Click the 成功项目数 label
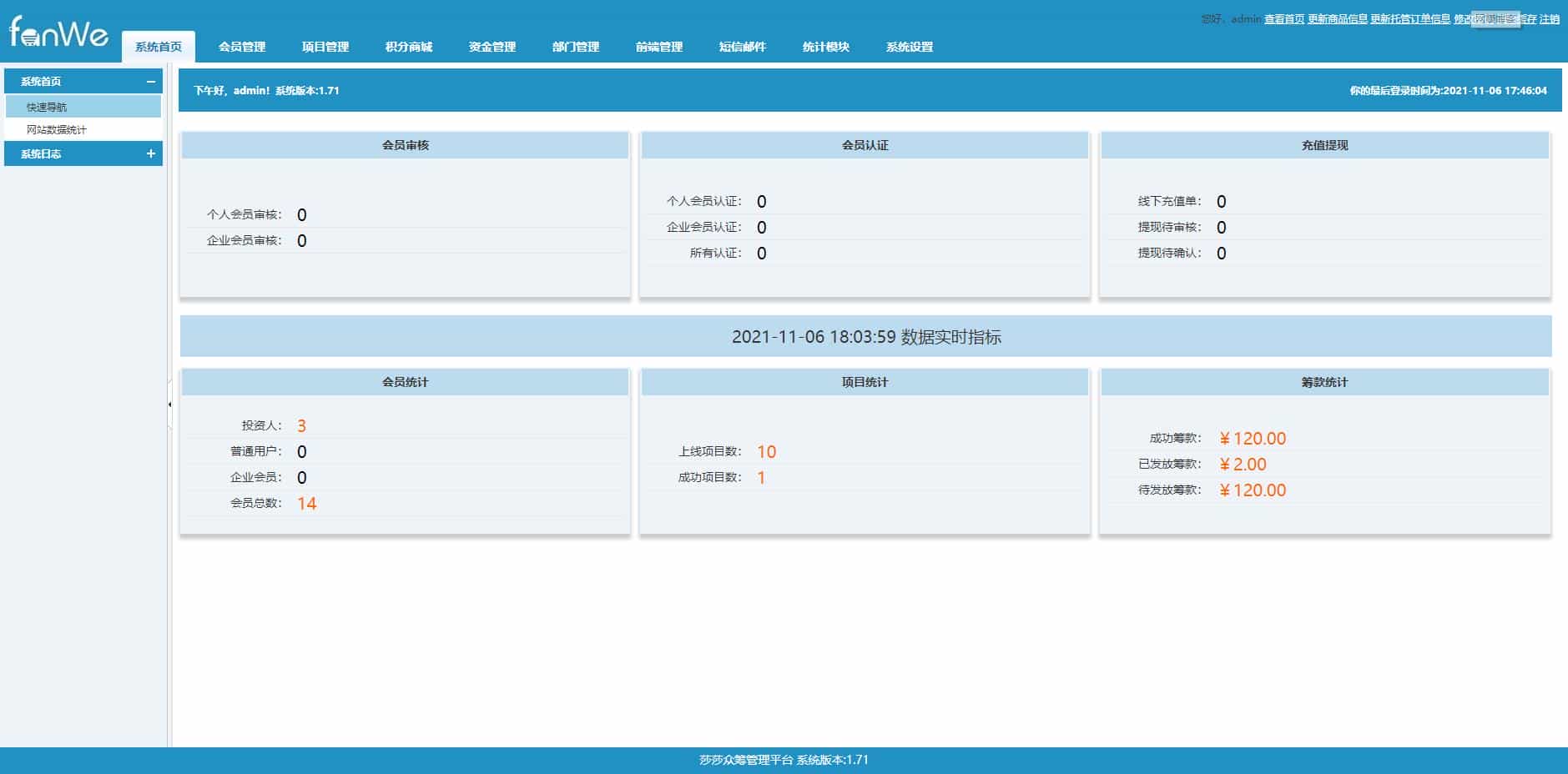 click(710, 478)
